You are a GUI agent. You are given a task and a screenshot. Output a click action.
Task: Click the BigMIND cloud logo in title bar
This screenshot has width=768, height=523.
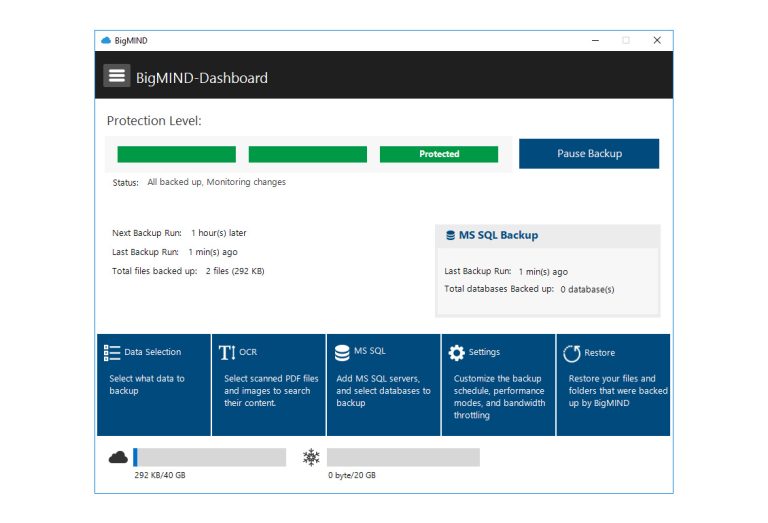(106, 41)
